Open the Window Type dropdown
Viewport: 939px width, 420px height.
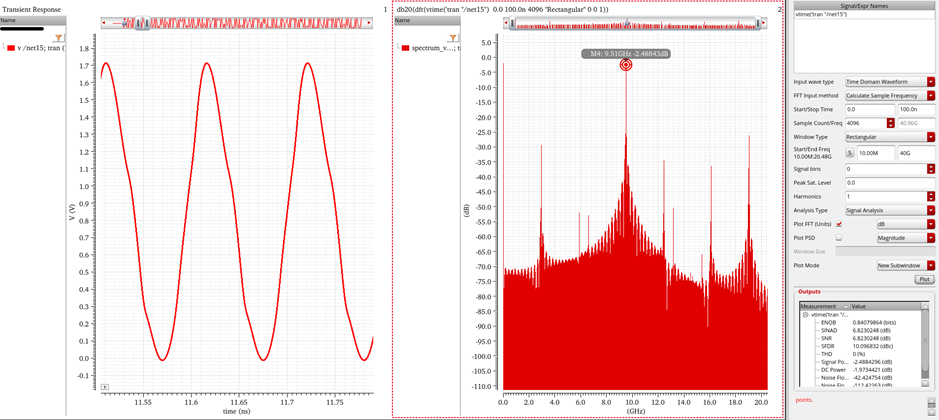tap(930, 137)
